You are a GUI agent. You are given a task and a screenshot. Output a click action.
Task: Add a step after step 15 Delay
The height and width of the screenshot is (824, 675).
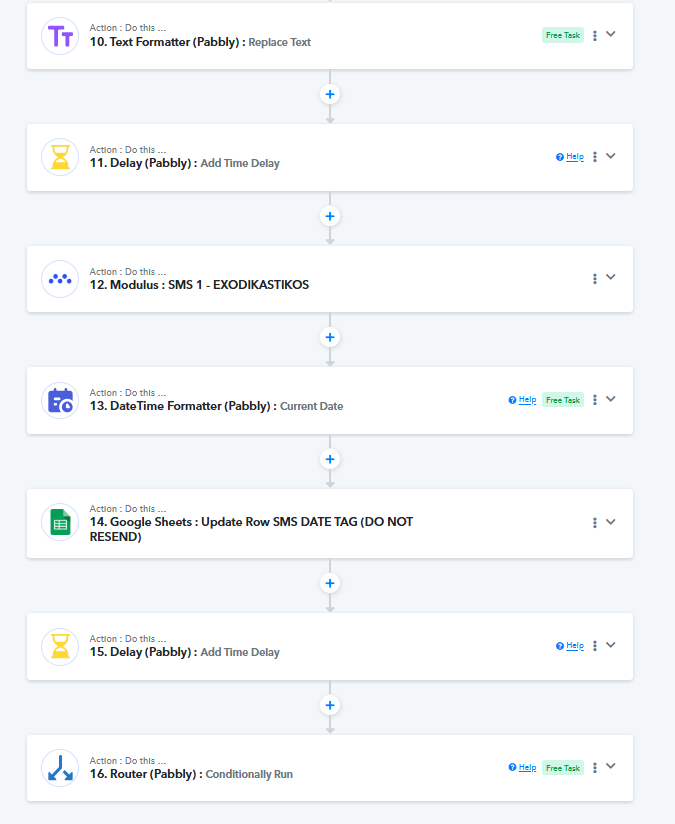[330, 705]
